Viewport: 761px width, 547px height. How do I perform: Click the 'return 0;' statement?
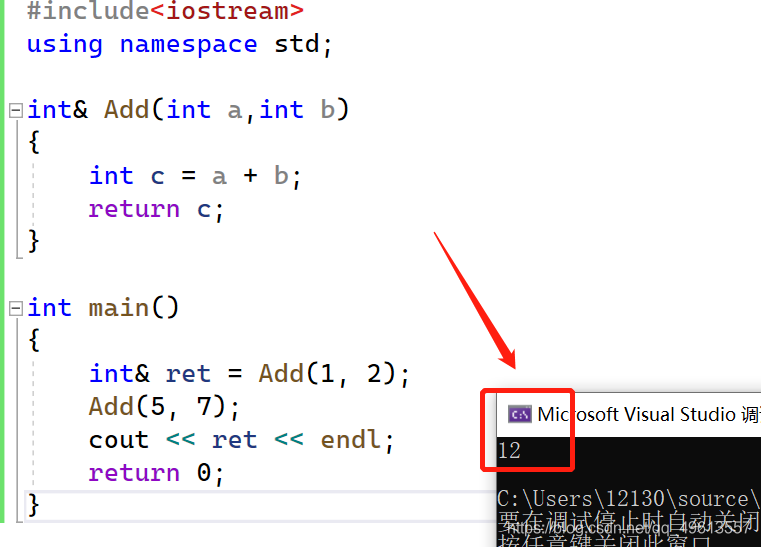coord(156,473)
